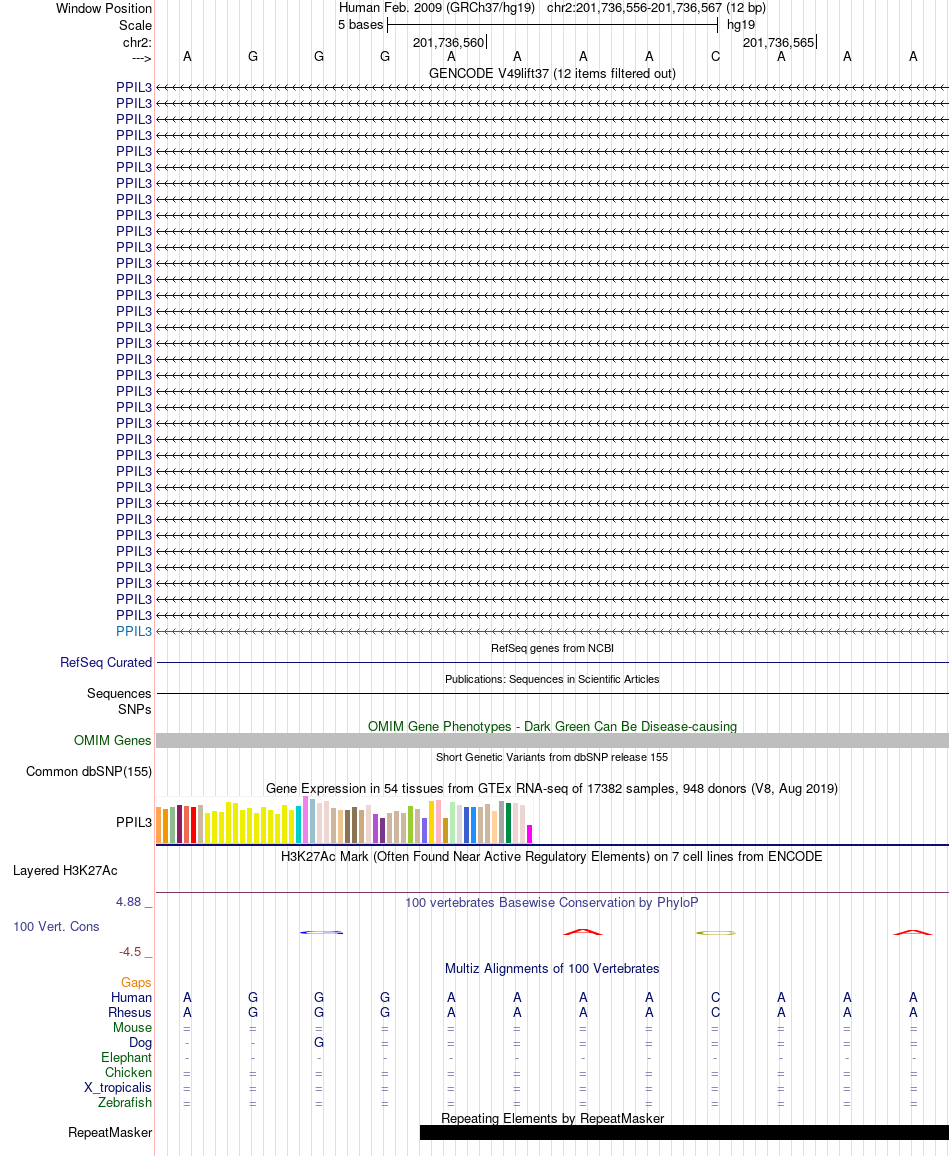Select the Rhesus species row label
950x1156 pixels.
click(130, 1012)
